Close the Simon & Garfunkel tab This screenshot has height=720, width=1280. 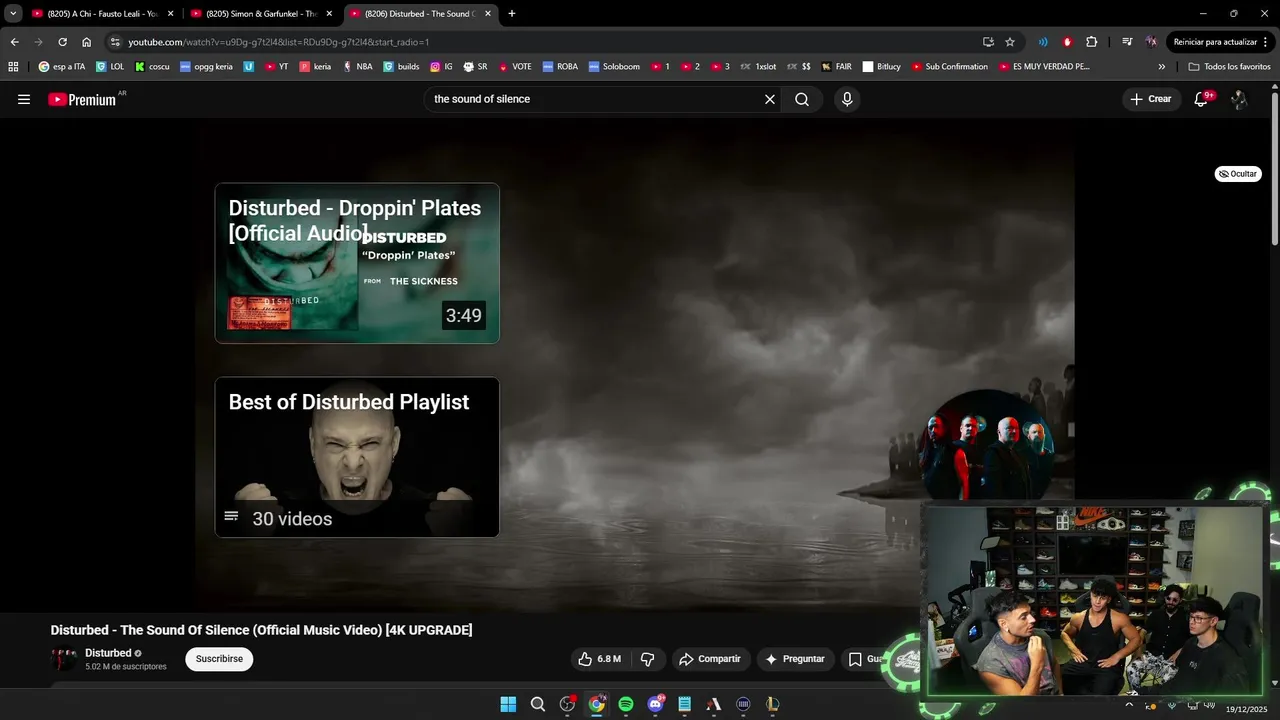click(329, 14)
